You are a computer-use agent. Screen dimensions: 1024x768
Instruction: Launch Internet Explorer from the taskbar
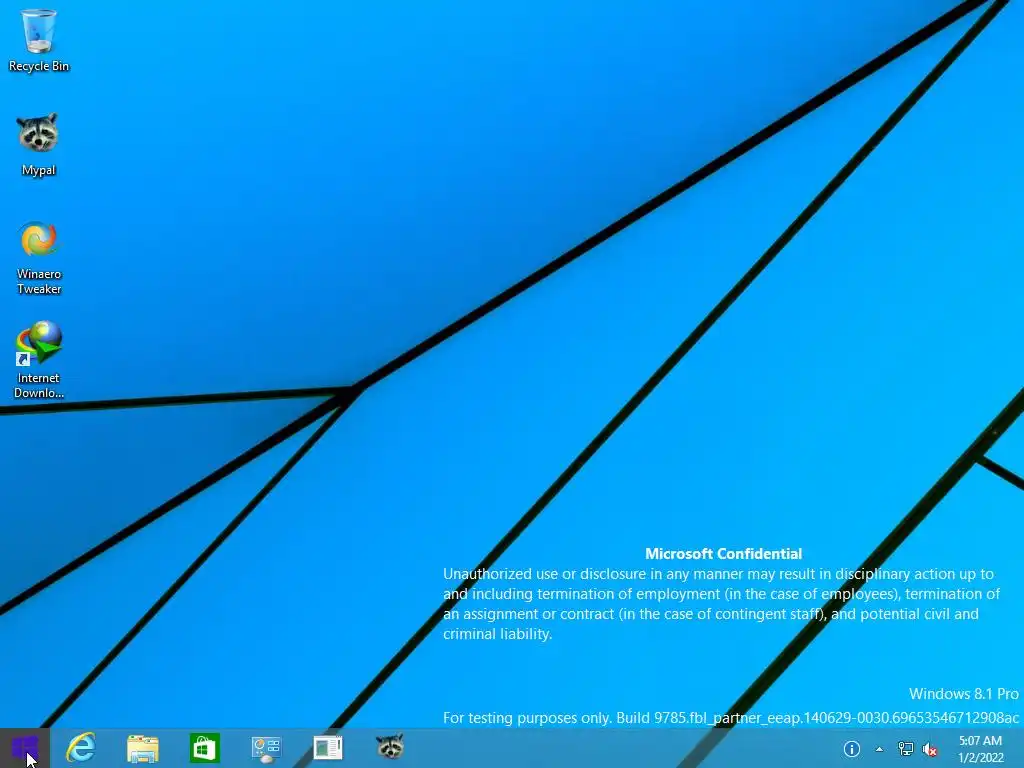click(x=80, y=748)
